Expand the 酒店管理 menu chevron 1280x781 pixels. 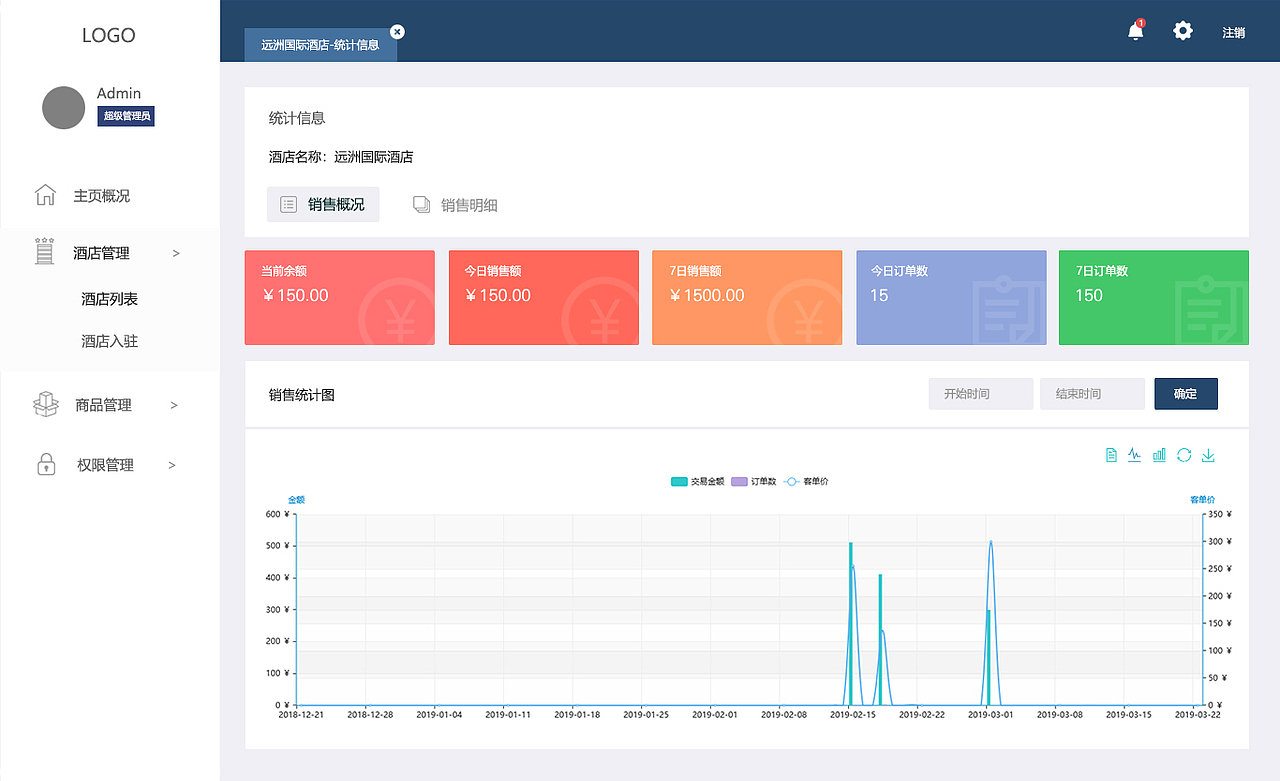coord(176,252)
